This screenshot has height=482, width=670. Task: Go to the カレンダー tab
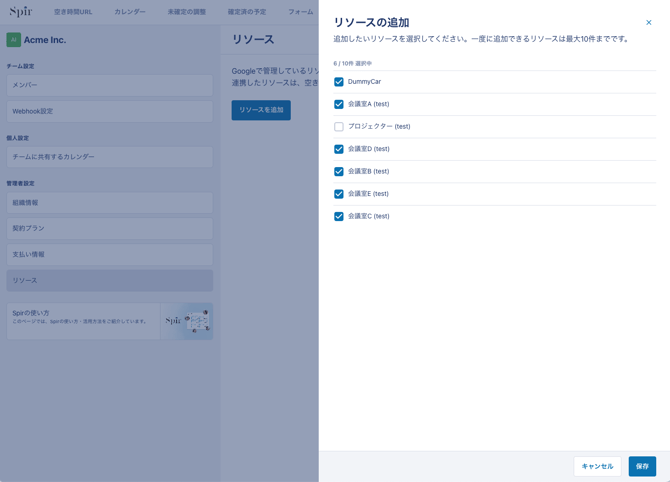pyautogui.click(x=130, y=12)
